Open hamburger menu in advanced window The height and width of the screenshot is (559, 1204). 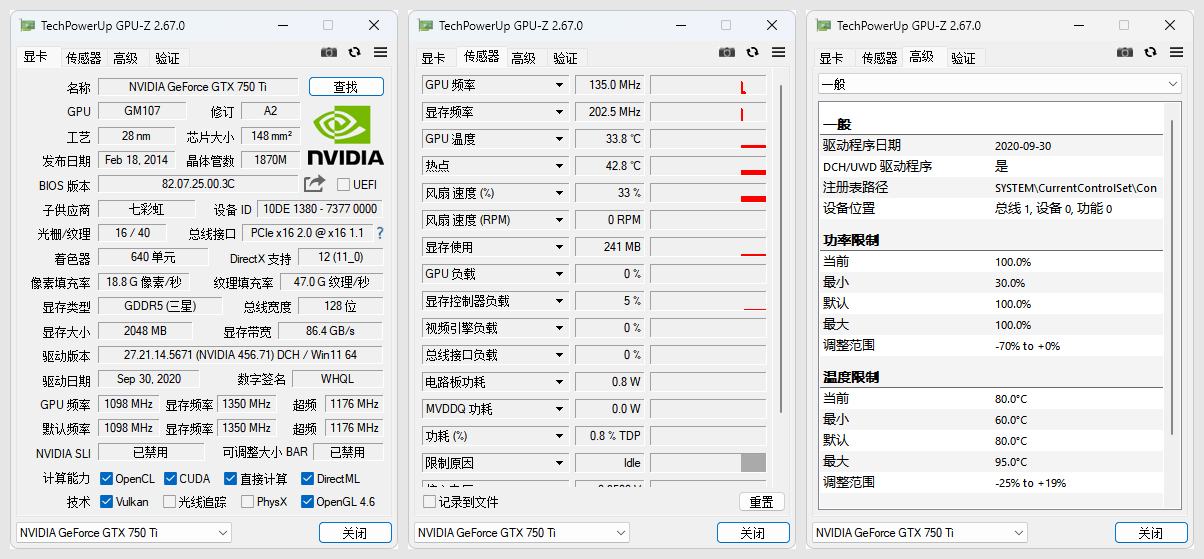[x=1177, y=52]
